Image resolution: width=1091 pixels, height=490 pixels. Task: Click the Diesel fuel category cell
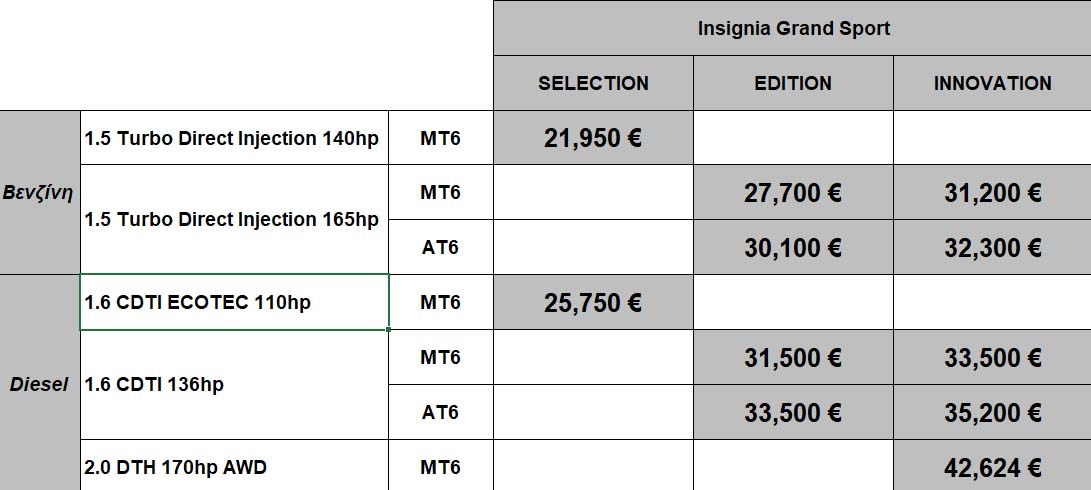pyautogui.click(x=39, y=384)
